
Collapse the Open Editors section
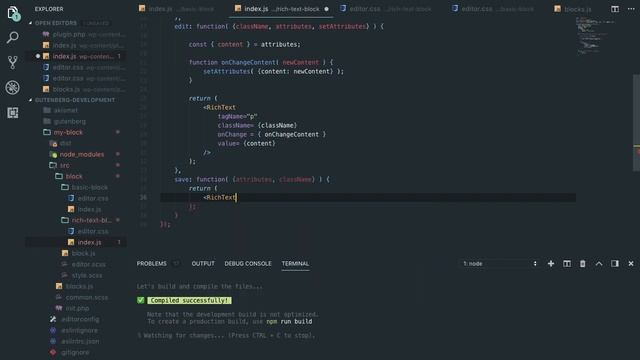tap(56, 23)
